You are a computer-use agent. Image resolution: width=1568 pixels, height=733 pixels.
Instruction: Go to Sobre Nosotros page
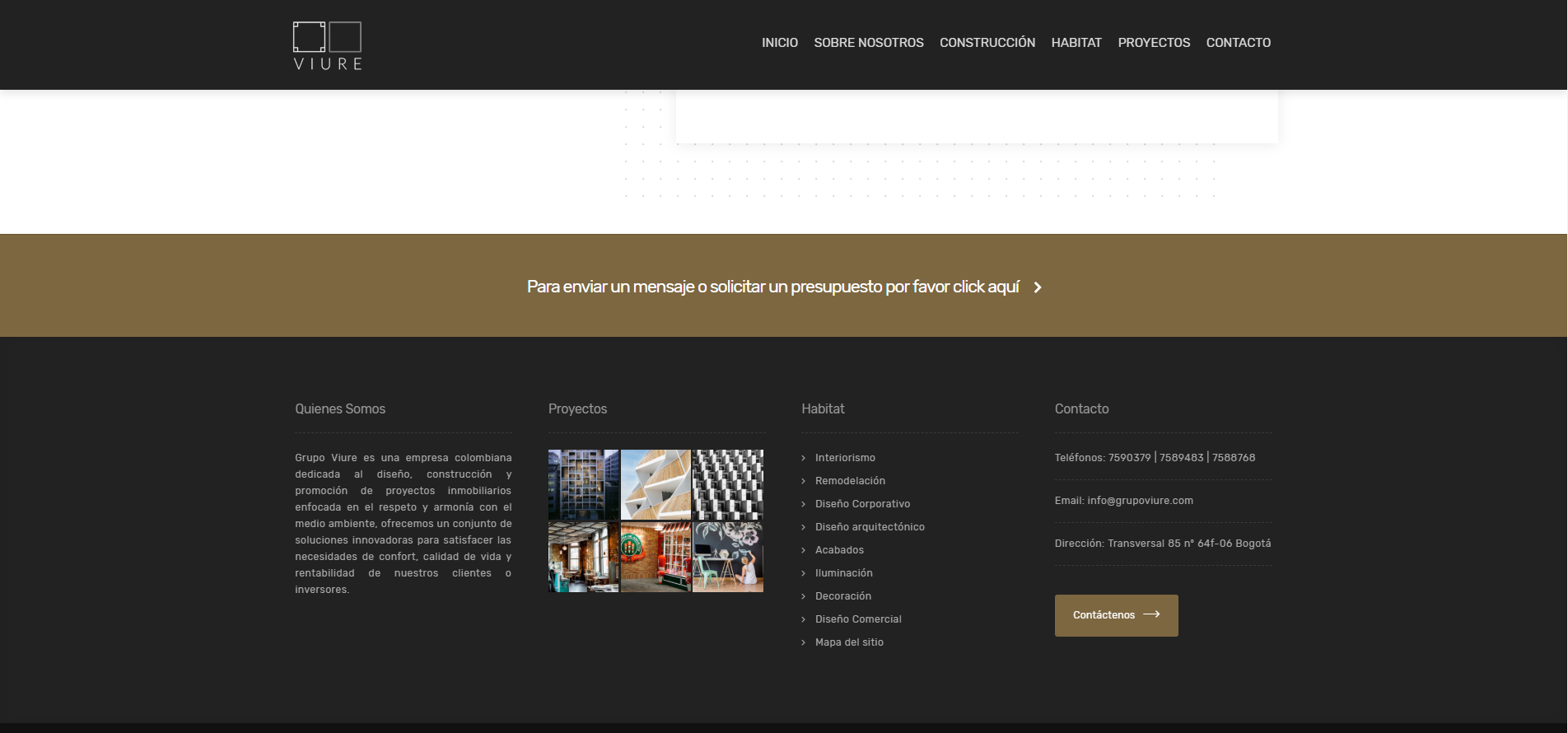pyautogui.click(x=869, y=43)
